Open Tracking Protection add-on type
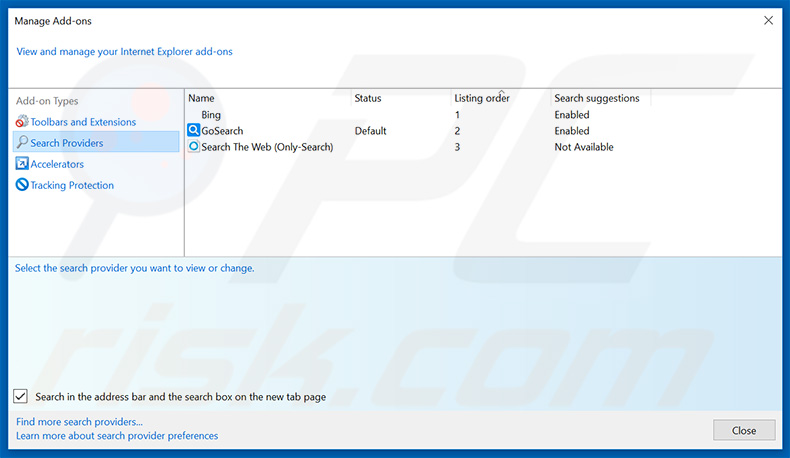Viewport: 790px width, 458px height. 72,185
